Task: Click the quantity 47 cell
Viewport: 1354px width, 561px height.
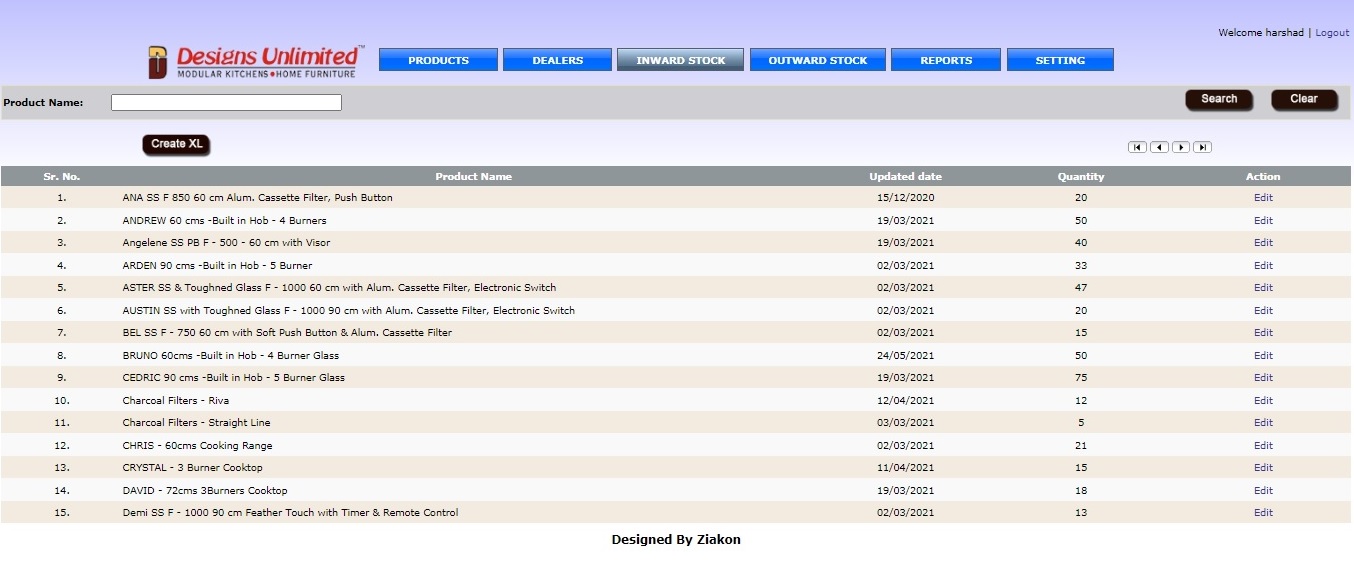Action: (x=1081, y=288)
